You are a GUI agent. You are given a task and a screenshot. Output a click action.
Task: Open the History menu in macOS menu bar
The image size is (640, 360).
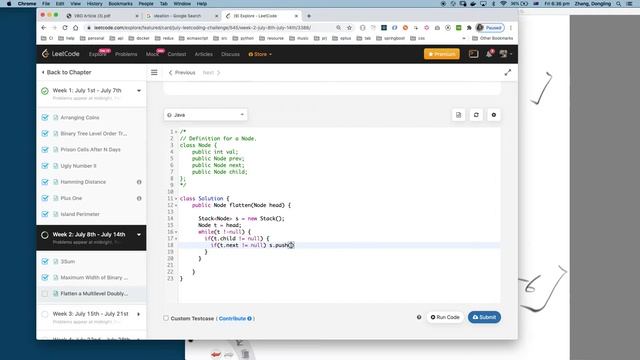coord(94,4)
